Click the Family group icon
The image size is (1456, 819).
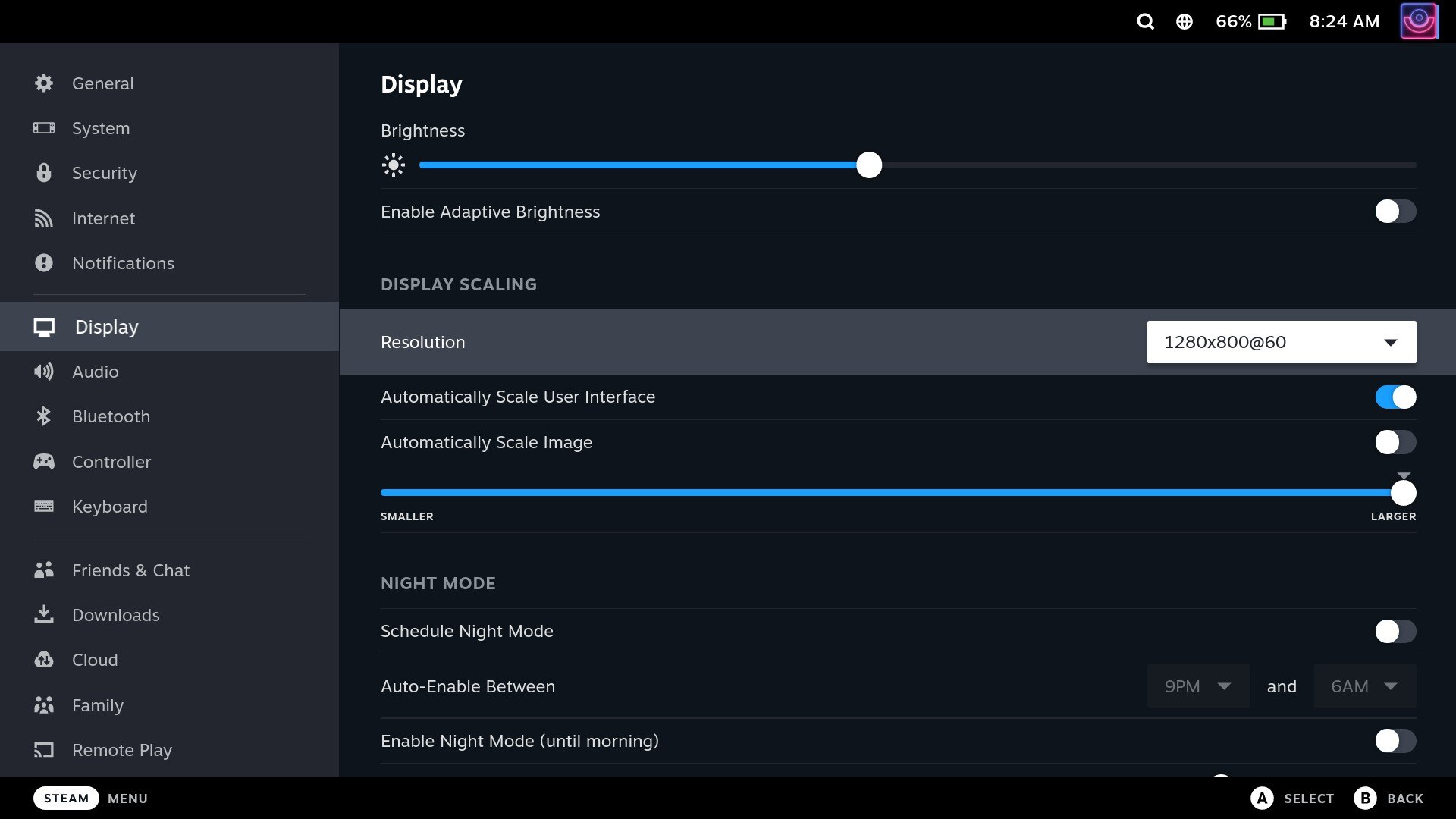tap(44, 705)
